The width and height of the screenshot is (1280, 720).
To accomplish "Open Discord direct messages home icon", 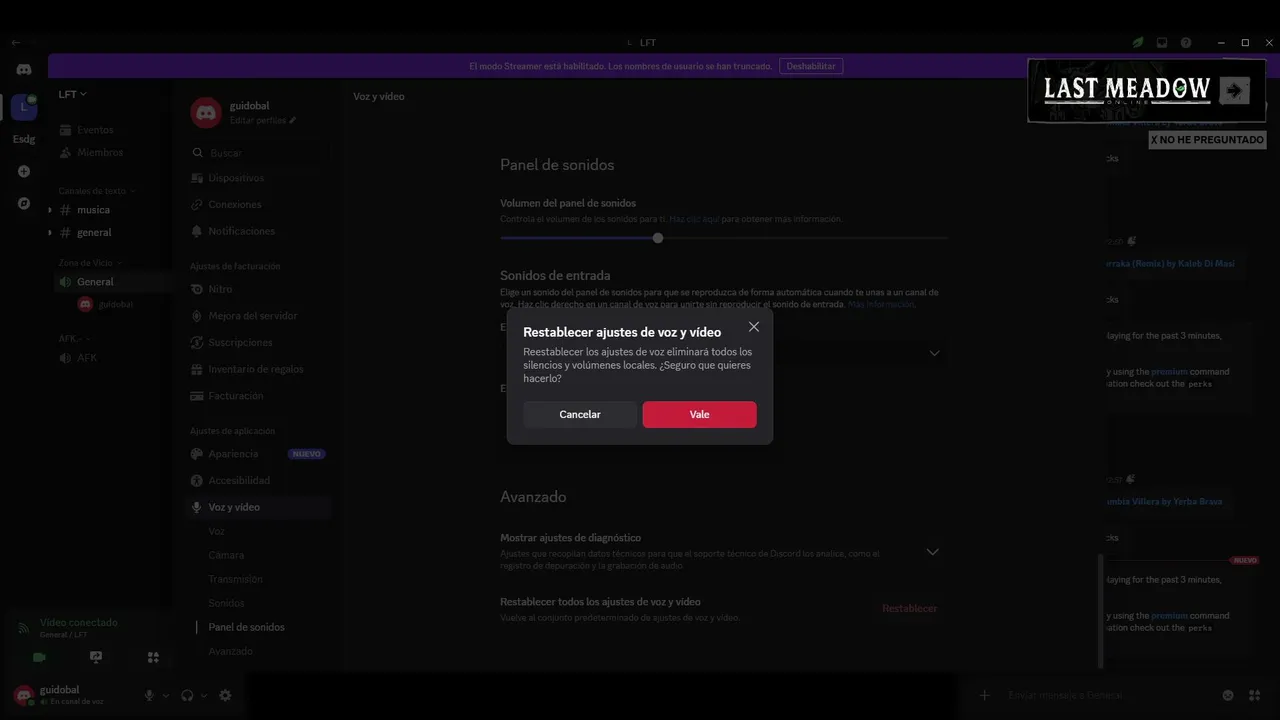I will [24, 70].
